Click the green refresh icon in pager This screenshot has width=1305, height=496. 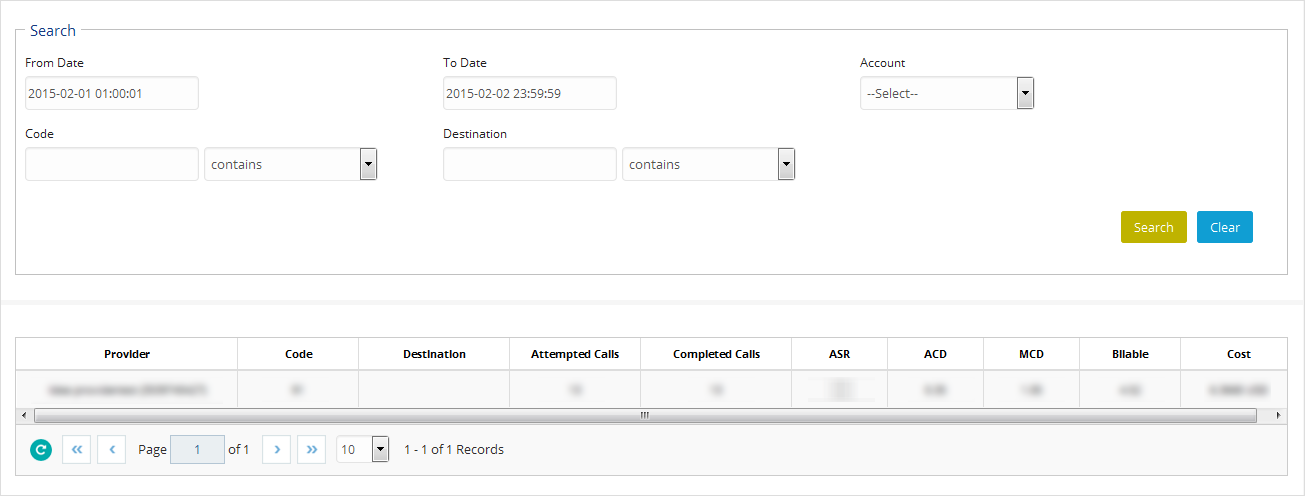tap(40, 450)
